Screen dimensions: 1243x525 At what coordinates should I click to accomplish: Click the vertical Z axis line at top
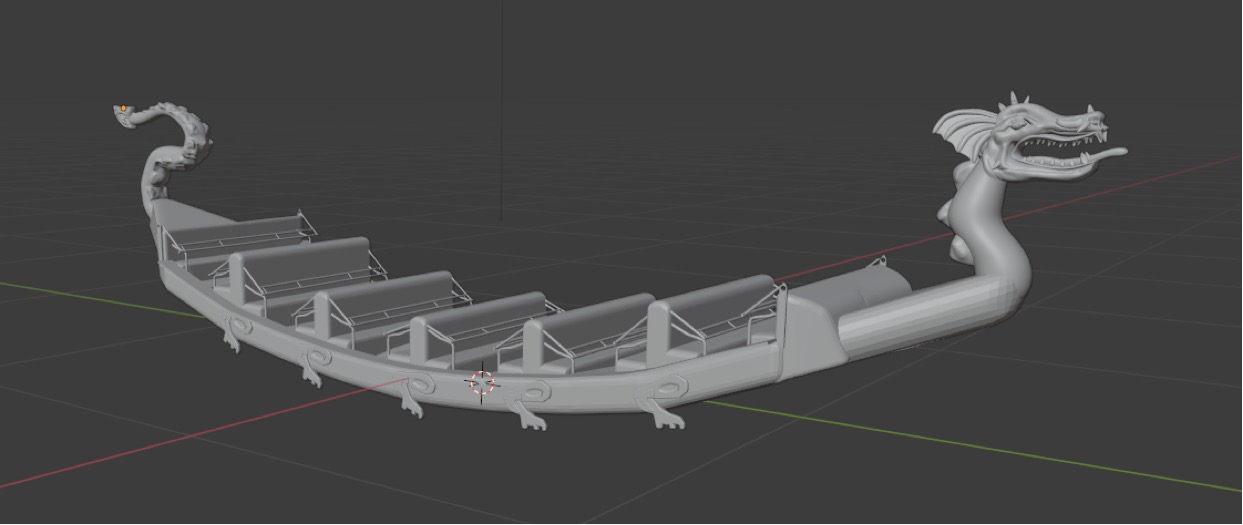click(501, 100)
